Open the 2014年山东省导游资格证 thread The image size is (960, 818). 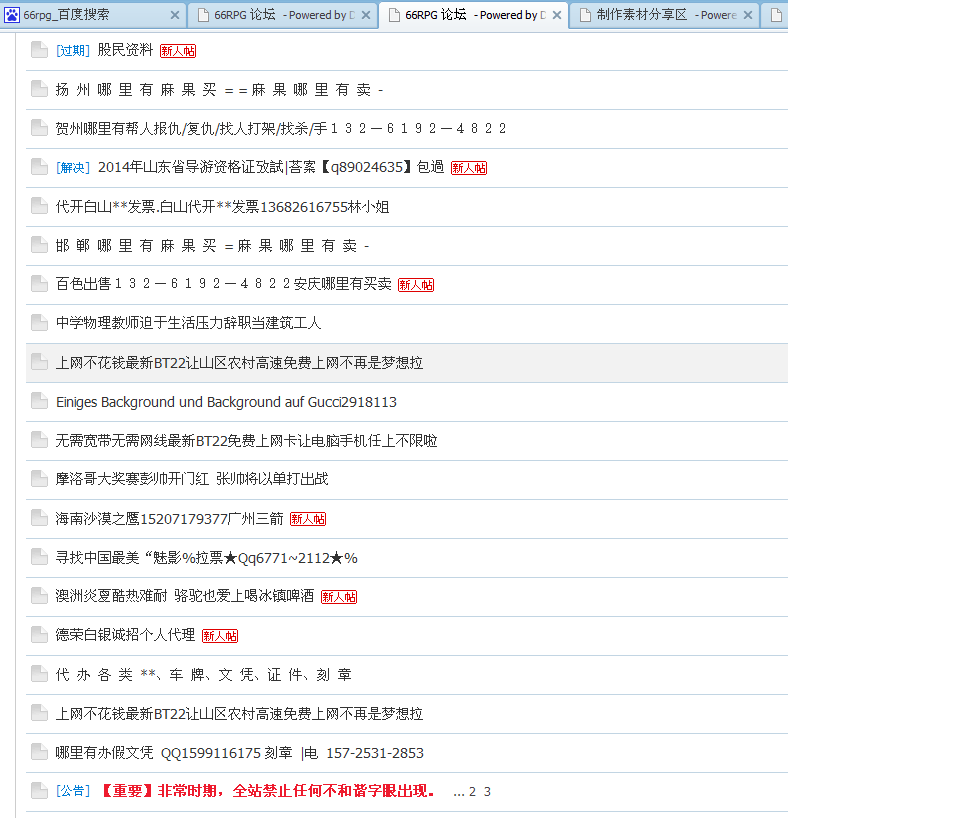271,167
